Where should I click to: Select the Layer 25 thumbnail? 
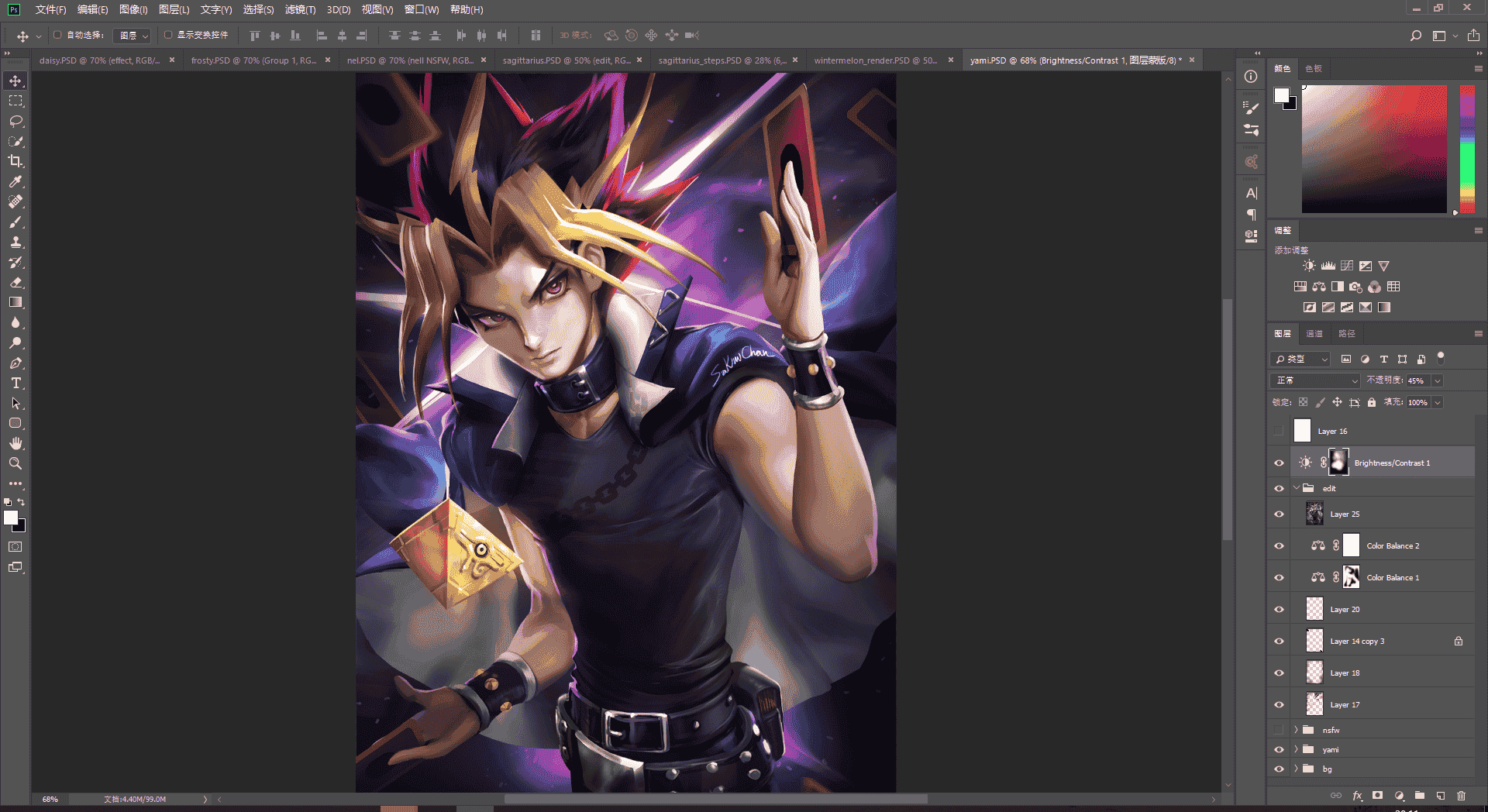[1314, 514]
